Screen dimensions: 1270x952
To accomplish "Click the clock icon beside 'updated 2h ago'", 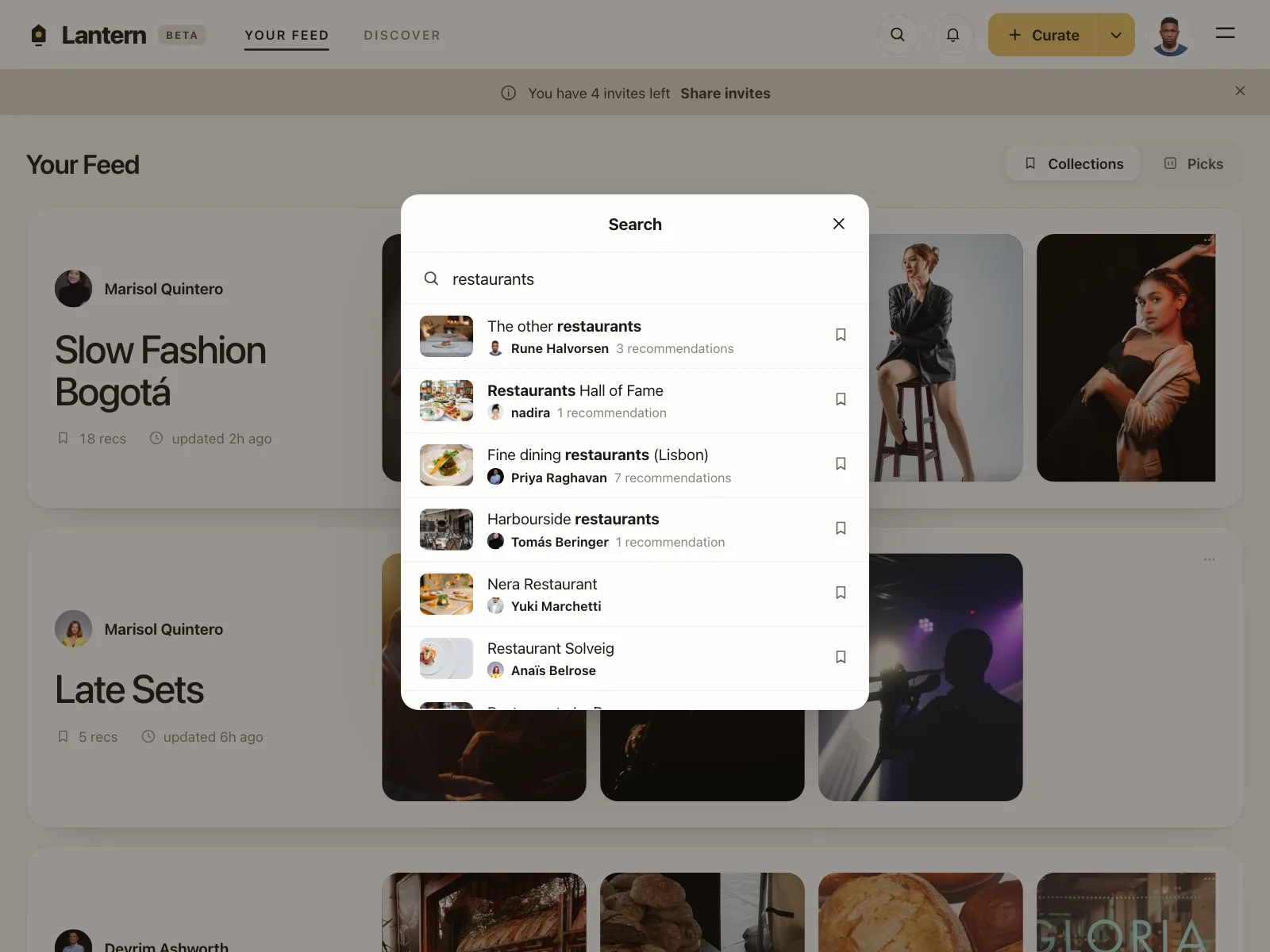I will pos(156,438).
